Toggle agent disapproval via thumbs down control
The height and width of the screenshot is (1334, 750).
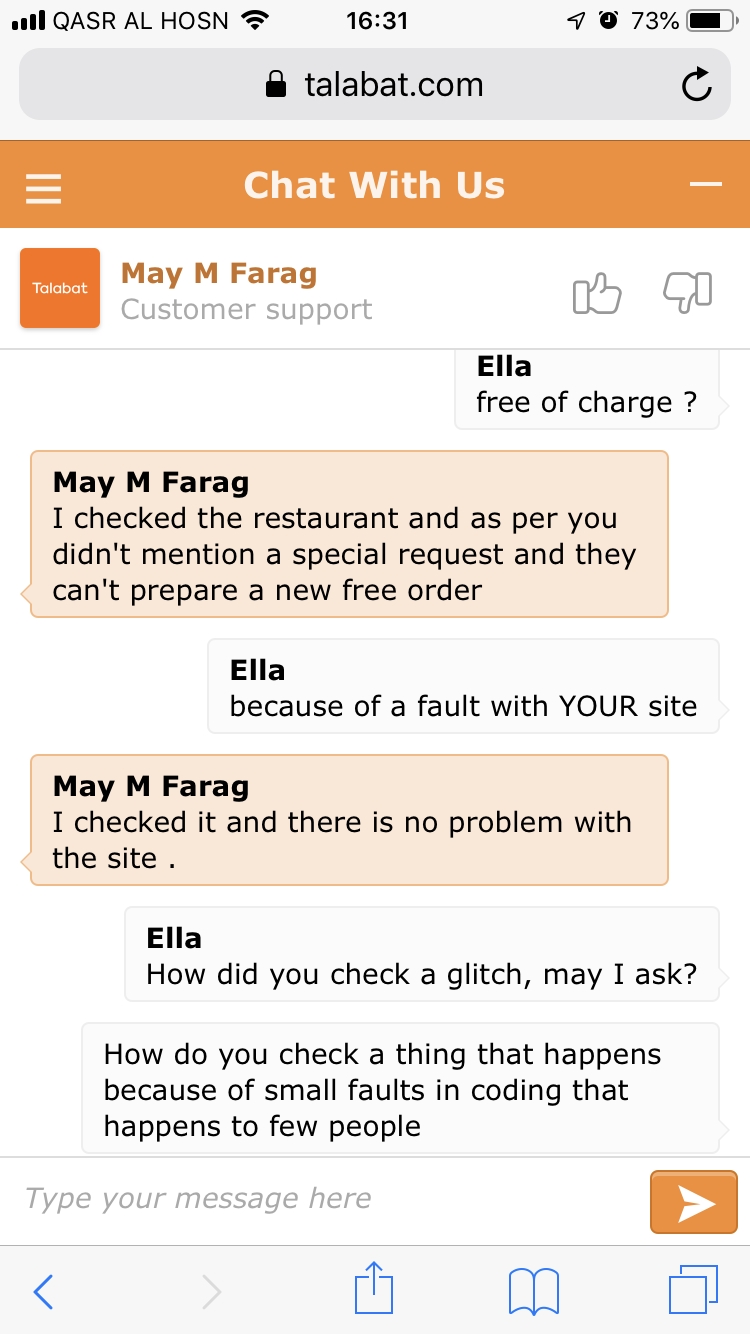pyautogui.click(x=687, y=289)
